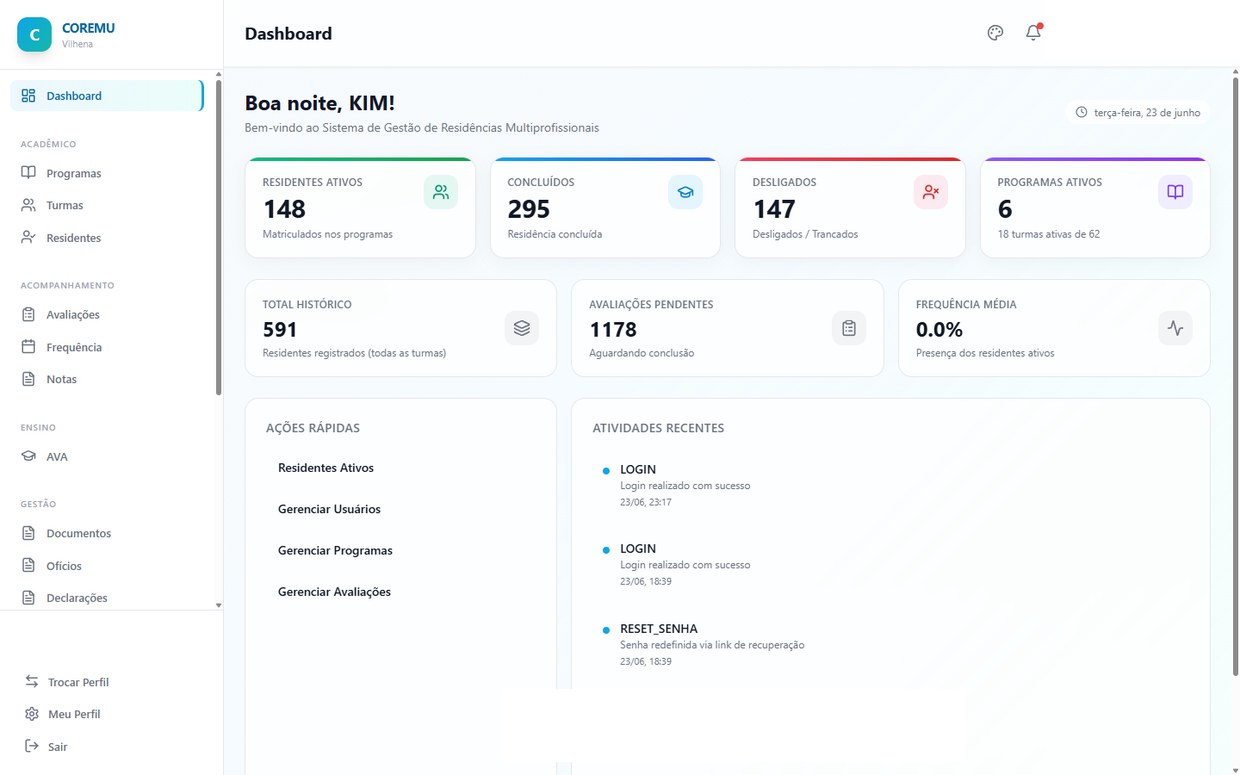This screenshot has height=775, width=1240.
Task: Open Documentos menu item
Action: tap(107, 533)
